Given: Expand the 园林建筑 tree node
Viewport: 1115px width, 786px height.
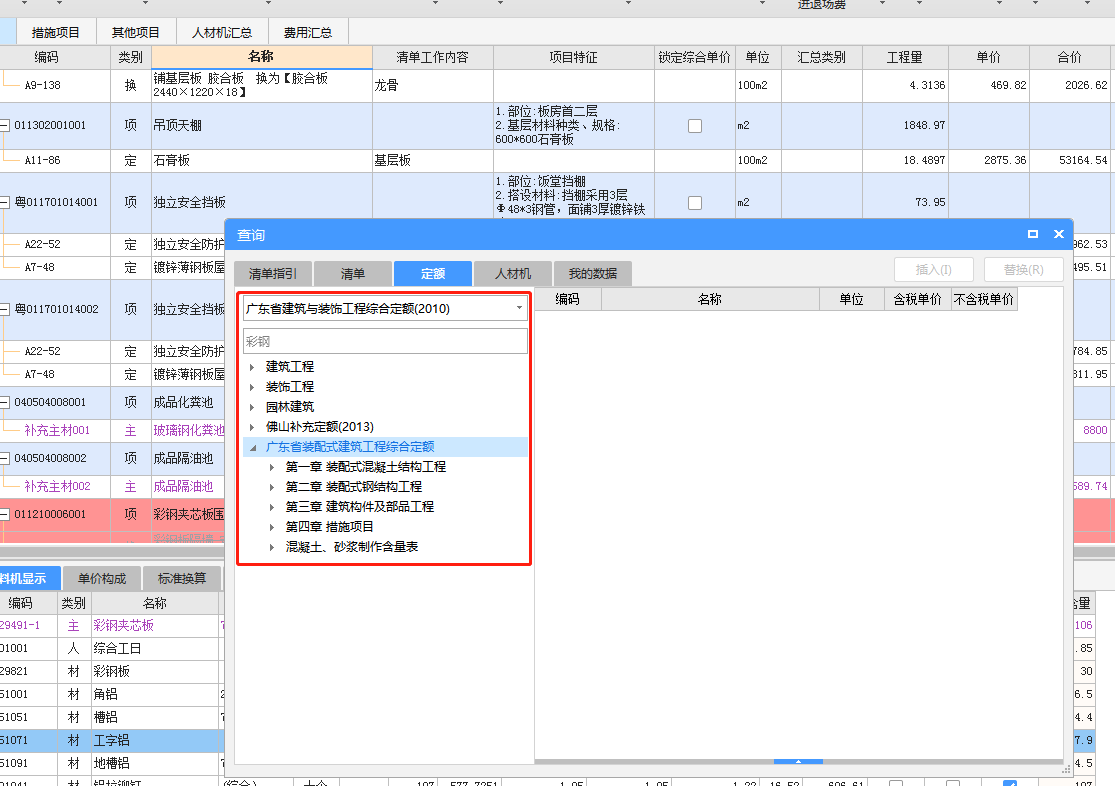Looking at the screenshot, I should pyautogui.click(x=252, y=407).
